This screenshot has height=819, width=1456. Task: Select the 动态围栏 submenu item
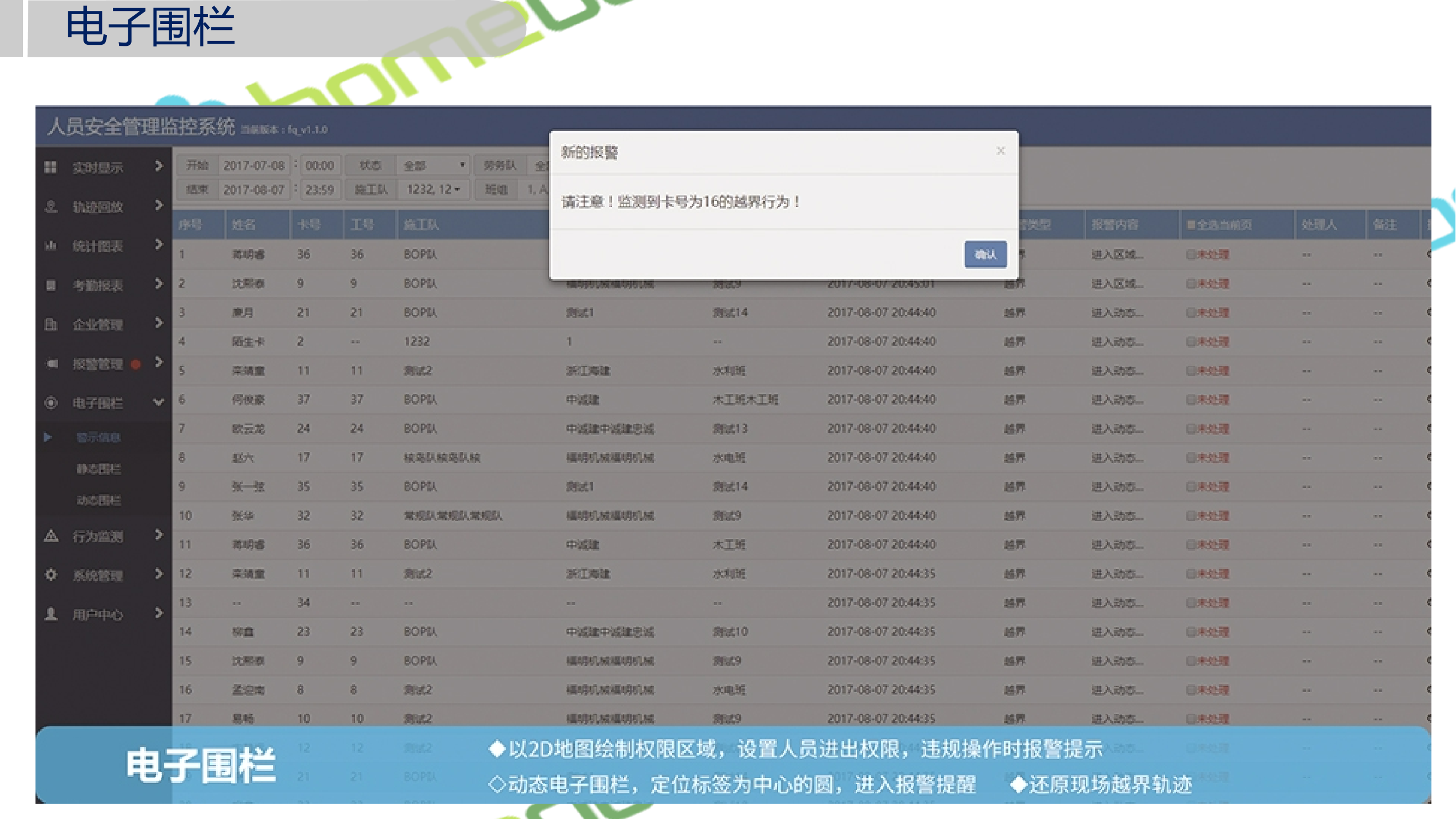click(x=98, y=501)
